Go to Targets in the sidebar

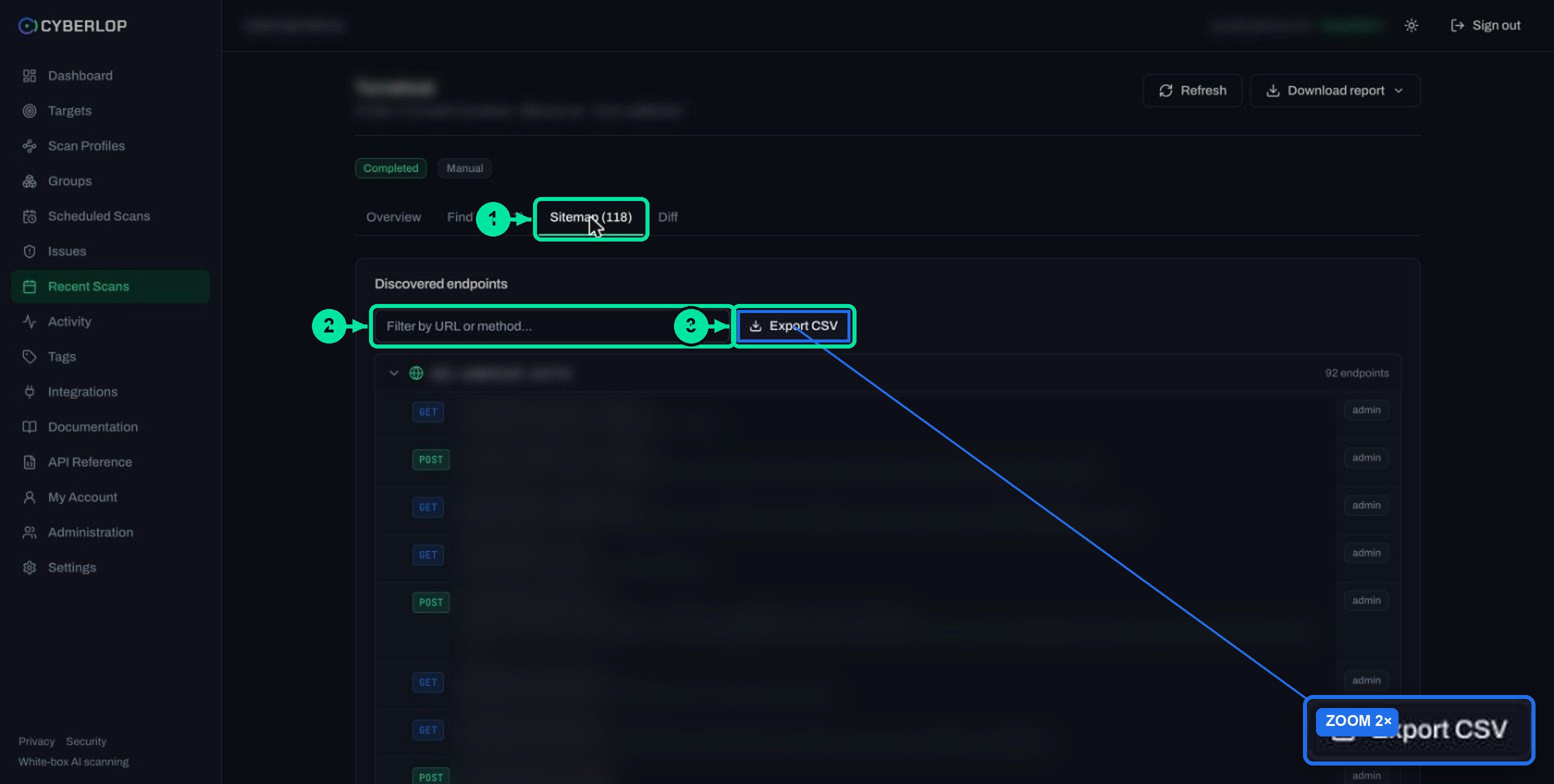(x=110, y=110)
